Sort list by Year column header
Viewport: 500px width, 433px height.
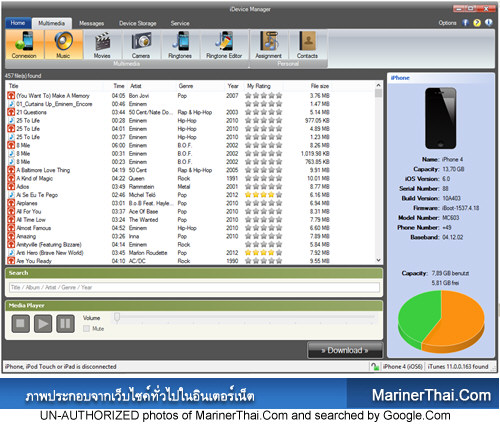[233, 86]
